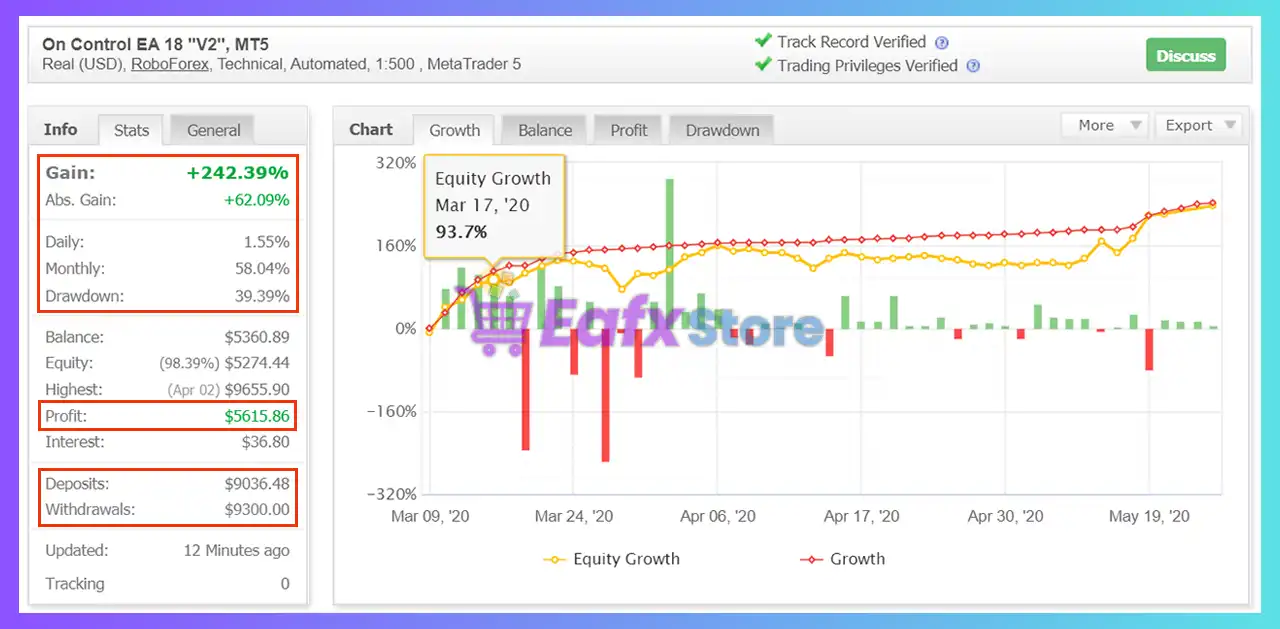1280x629 pixels.
Task: Select the Profit chart tab
Action: 629,130
